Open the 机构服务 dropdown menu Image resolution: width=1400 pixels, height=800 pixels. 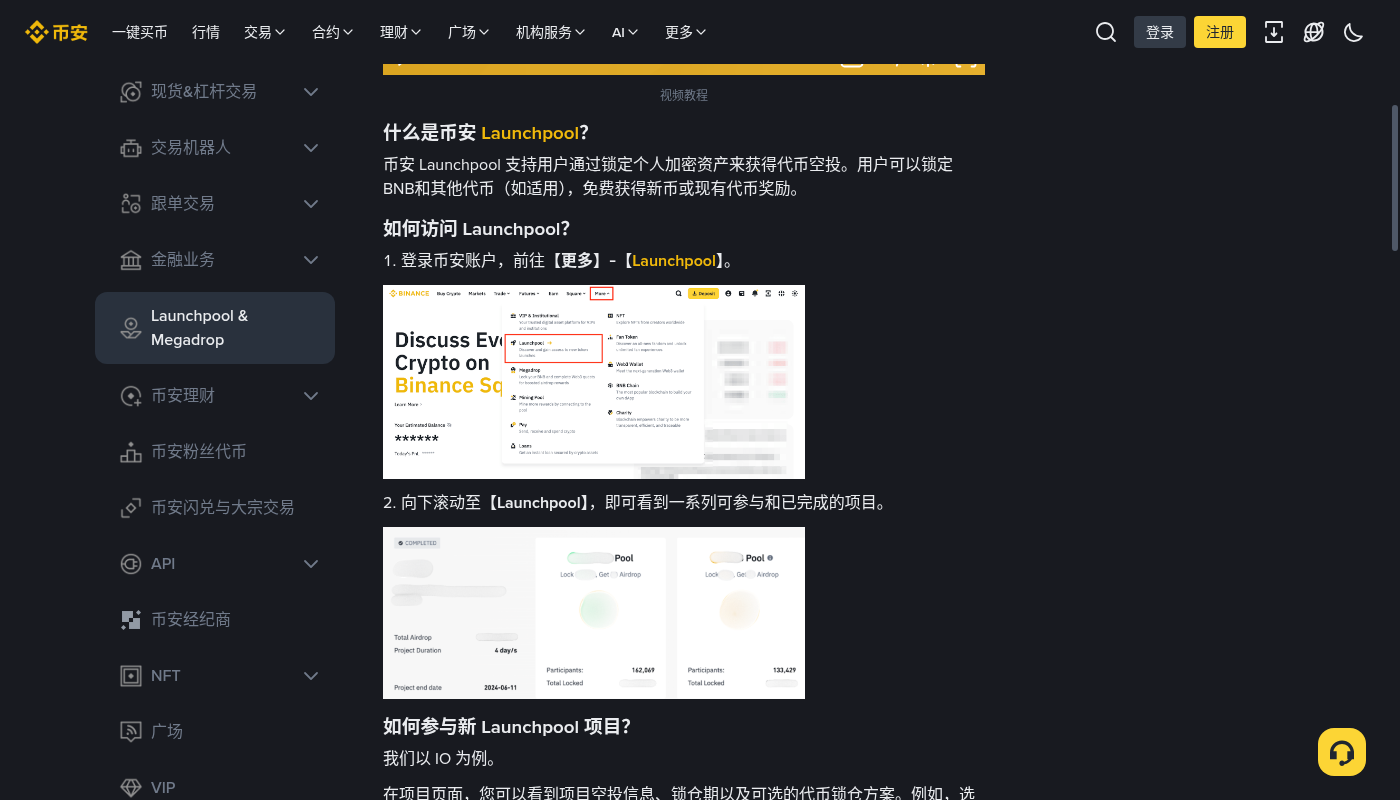[551, 32]
